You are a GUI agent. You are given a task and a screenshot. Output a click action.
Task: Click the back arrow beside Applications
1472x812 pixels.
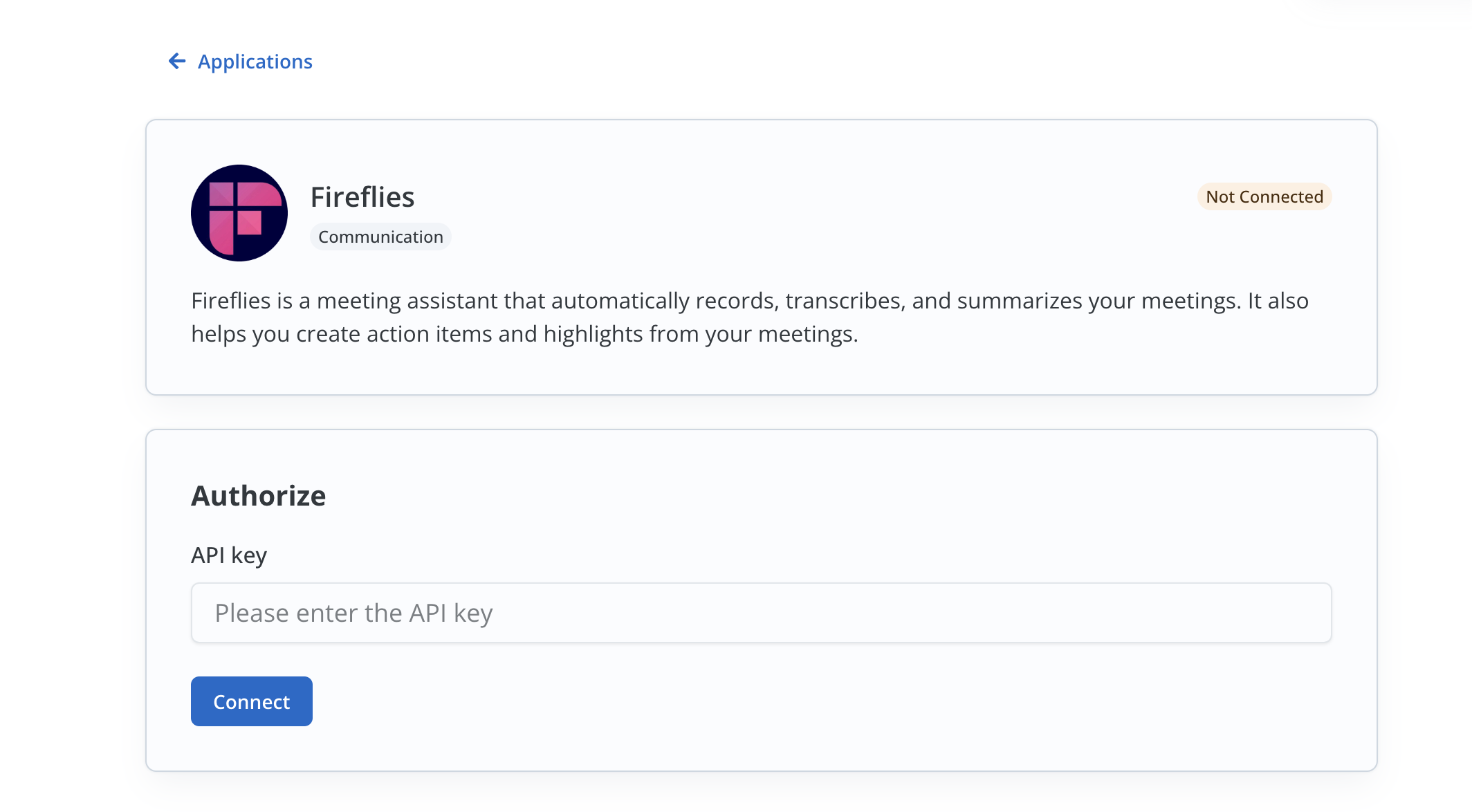[177, 62]
